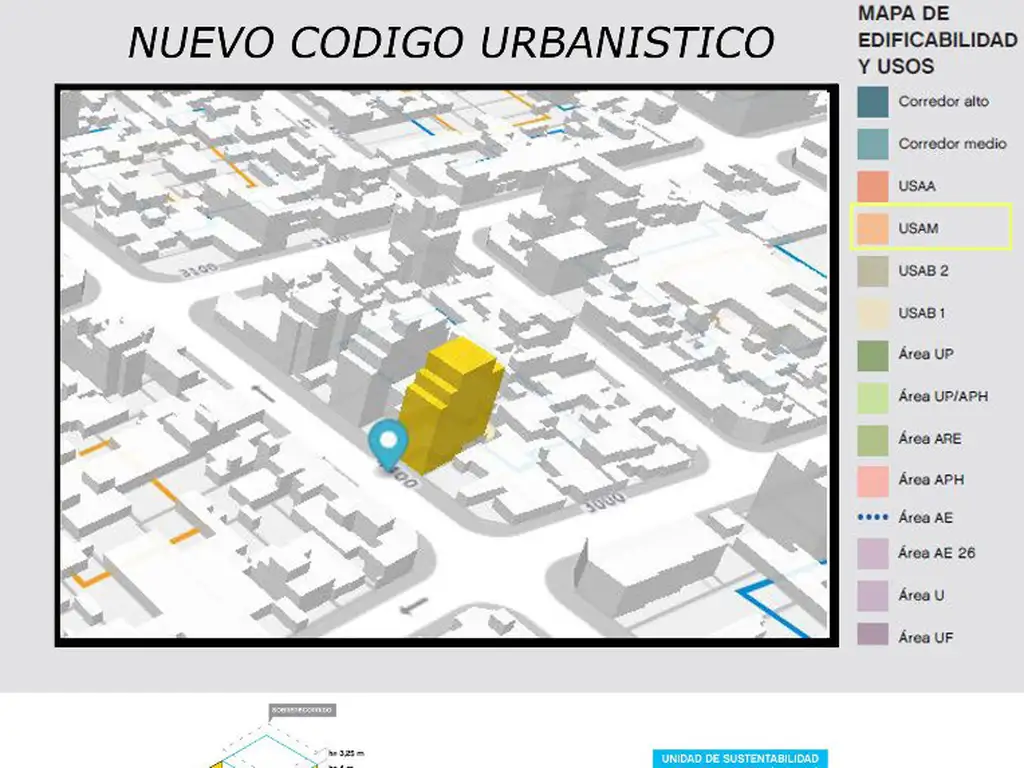Image resolution: width=1024 pixels, height=768 pixels.
Task: Select the USAA legend color swatch
Action: 872,186
